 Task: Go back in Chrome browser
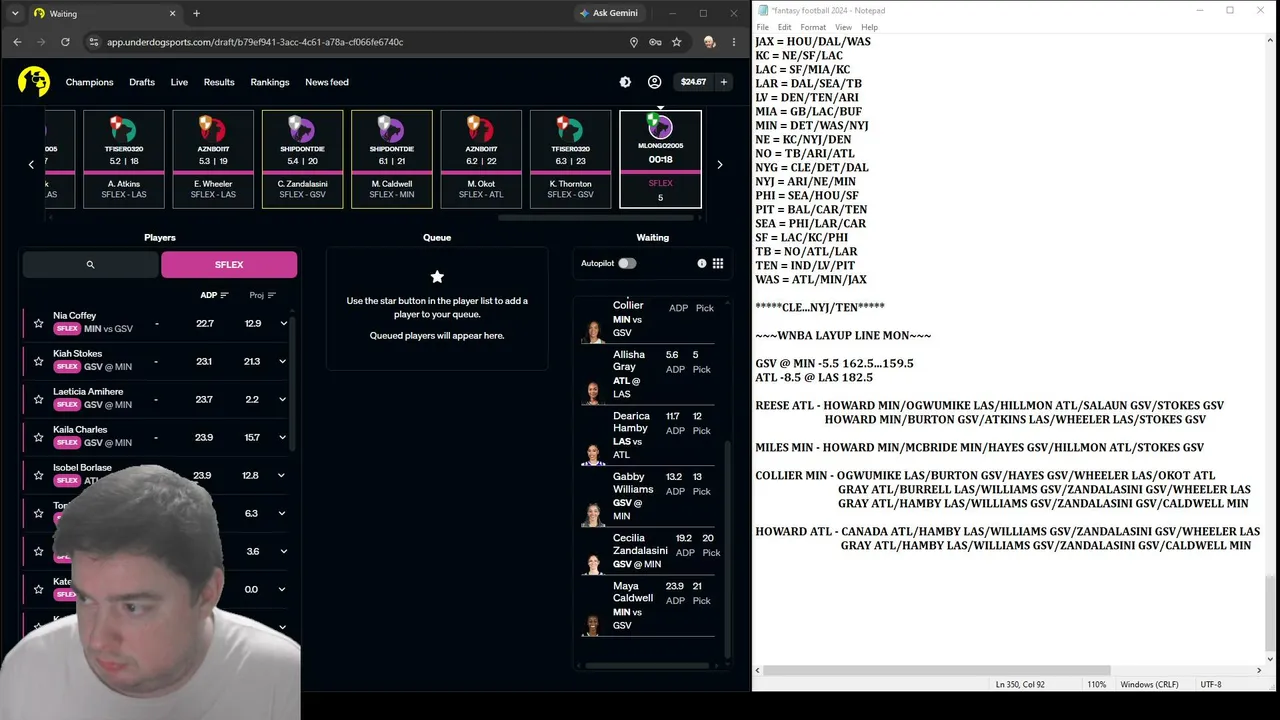[x=17, y=42]
